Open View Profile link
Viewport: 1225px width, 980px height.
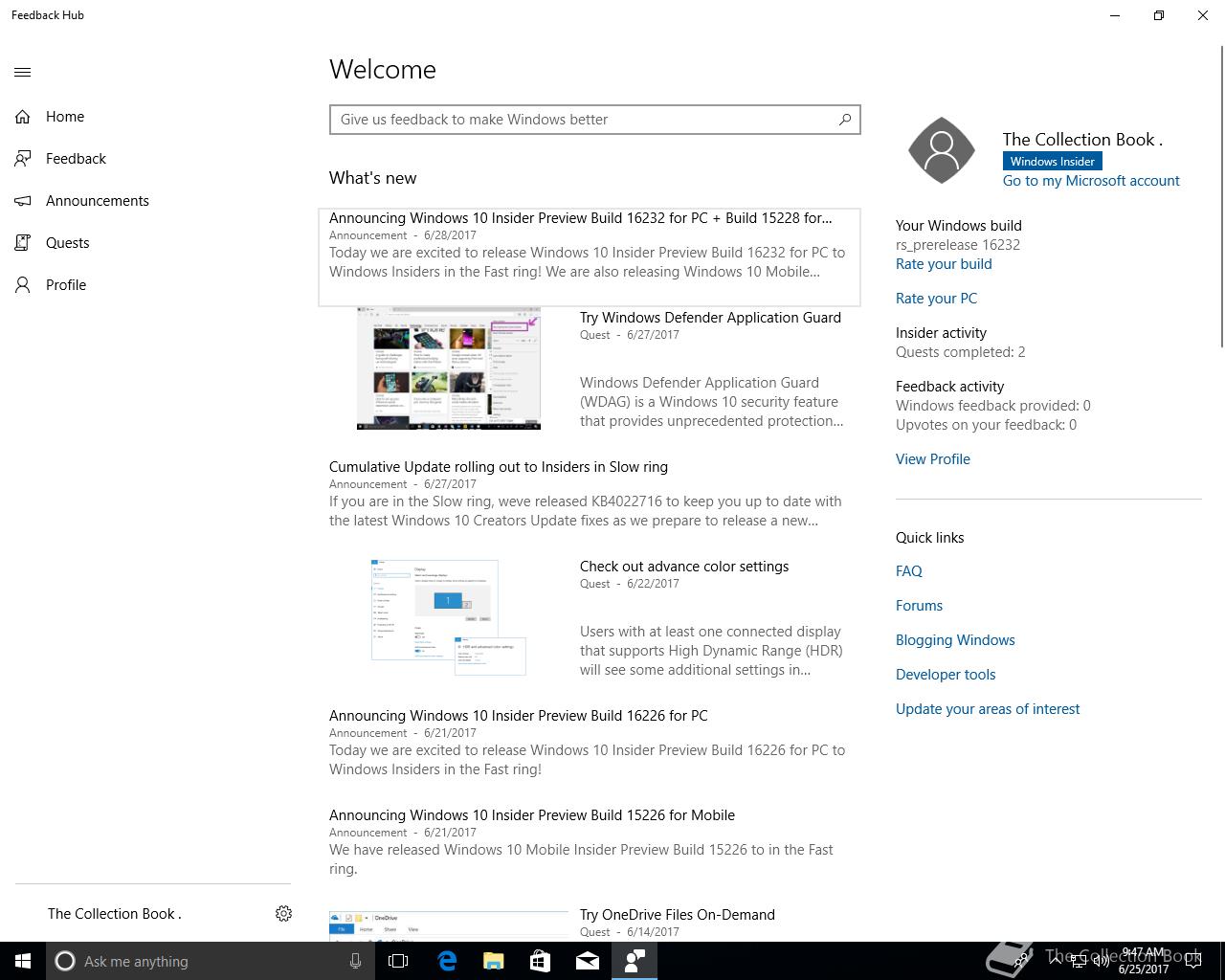click(933, 459)
